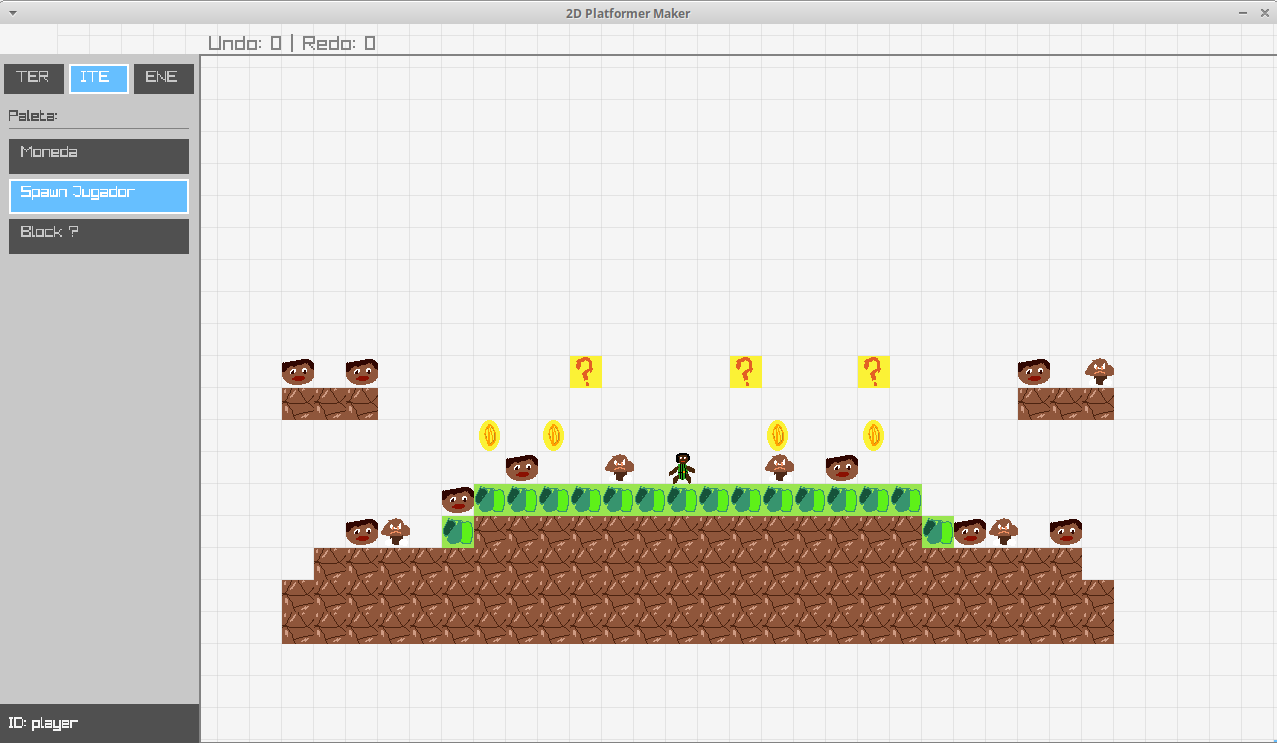Click the leftmost face enemy on top-left platform
Image resolution: width=1277 pixels, height=743 pixels.
[x=298, y=372]
